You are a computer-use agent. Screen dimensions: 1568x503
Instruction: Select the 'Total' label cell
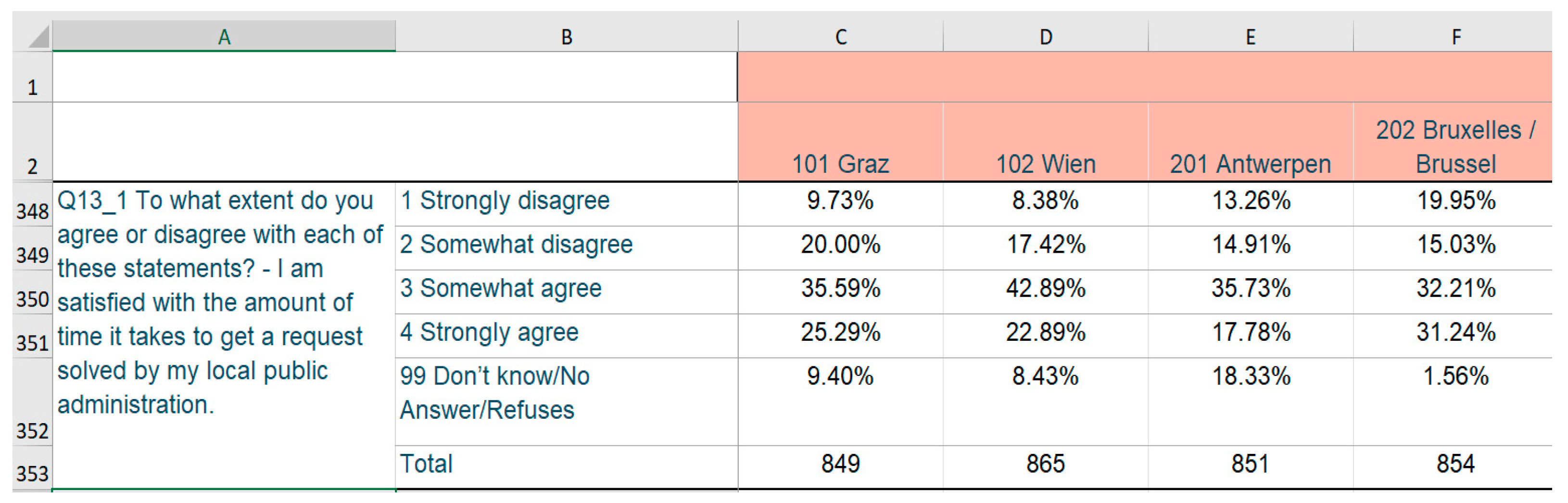click(x=566, y=464)
